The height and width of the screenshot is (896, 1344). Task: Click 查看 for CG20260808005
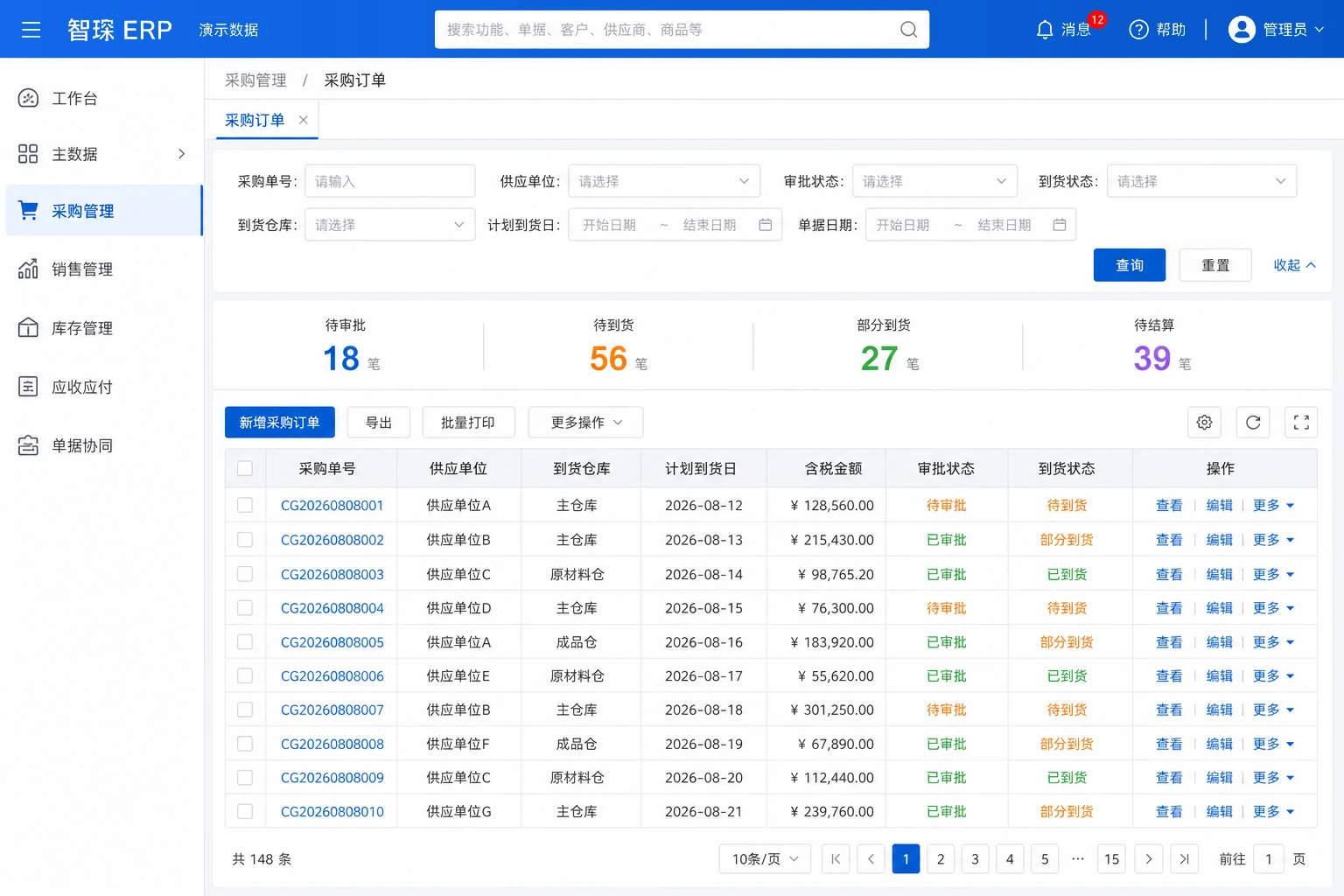coord(1169,642)
